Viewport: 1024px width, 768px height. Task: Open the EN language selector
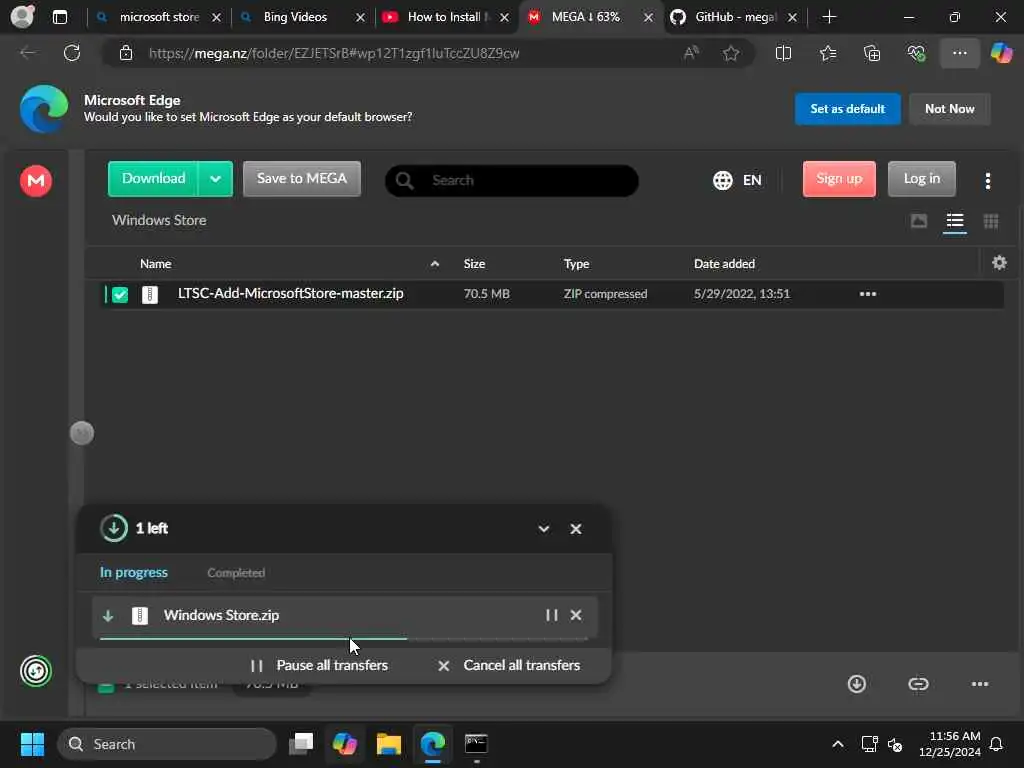pos(737,180)
